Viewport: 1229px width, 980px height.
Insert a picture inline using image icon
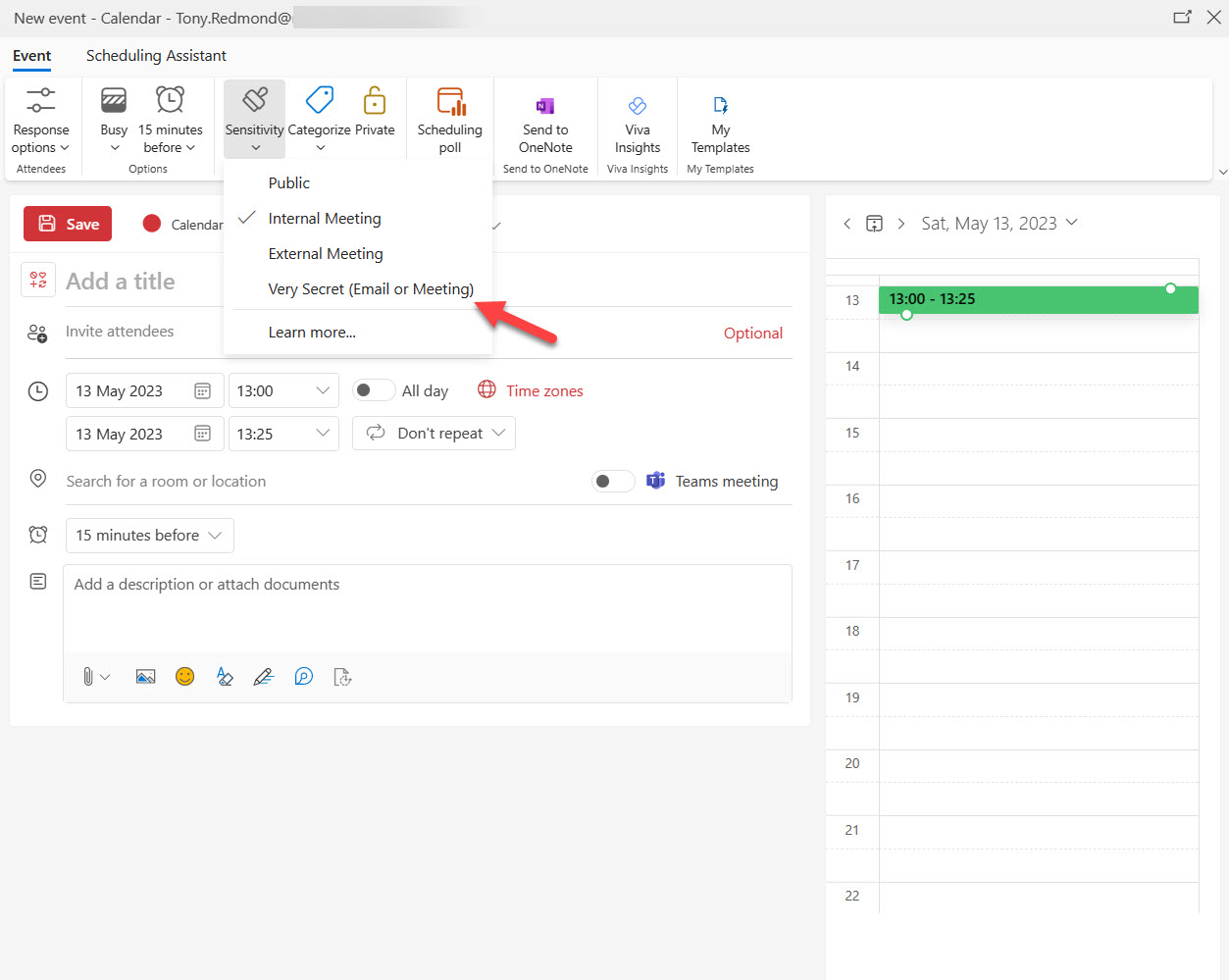click(x=145, y=677)
